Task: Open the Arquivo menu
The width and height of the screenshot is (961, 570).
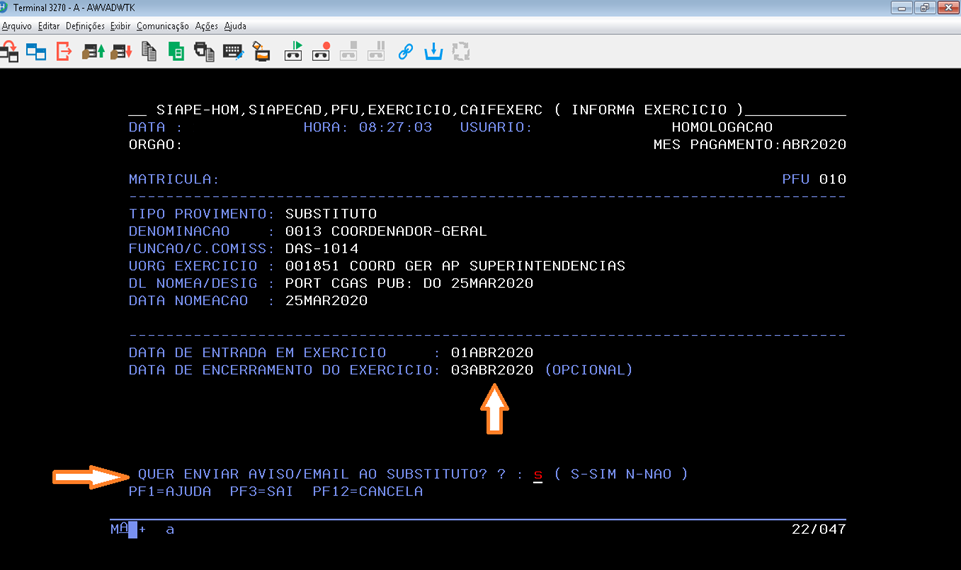Action: click(17, 26)
